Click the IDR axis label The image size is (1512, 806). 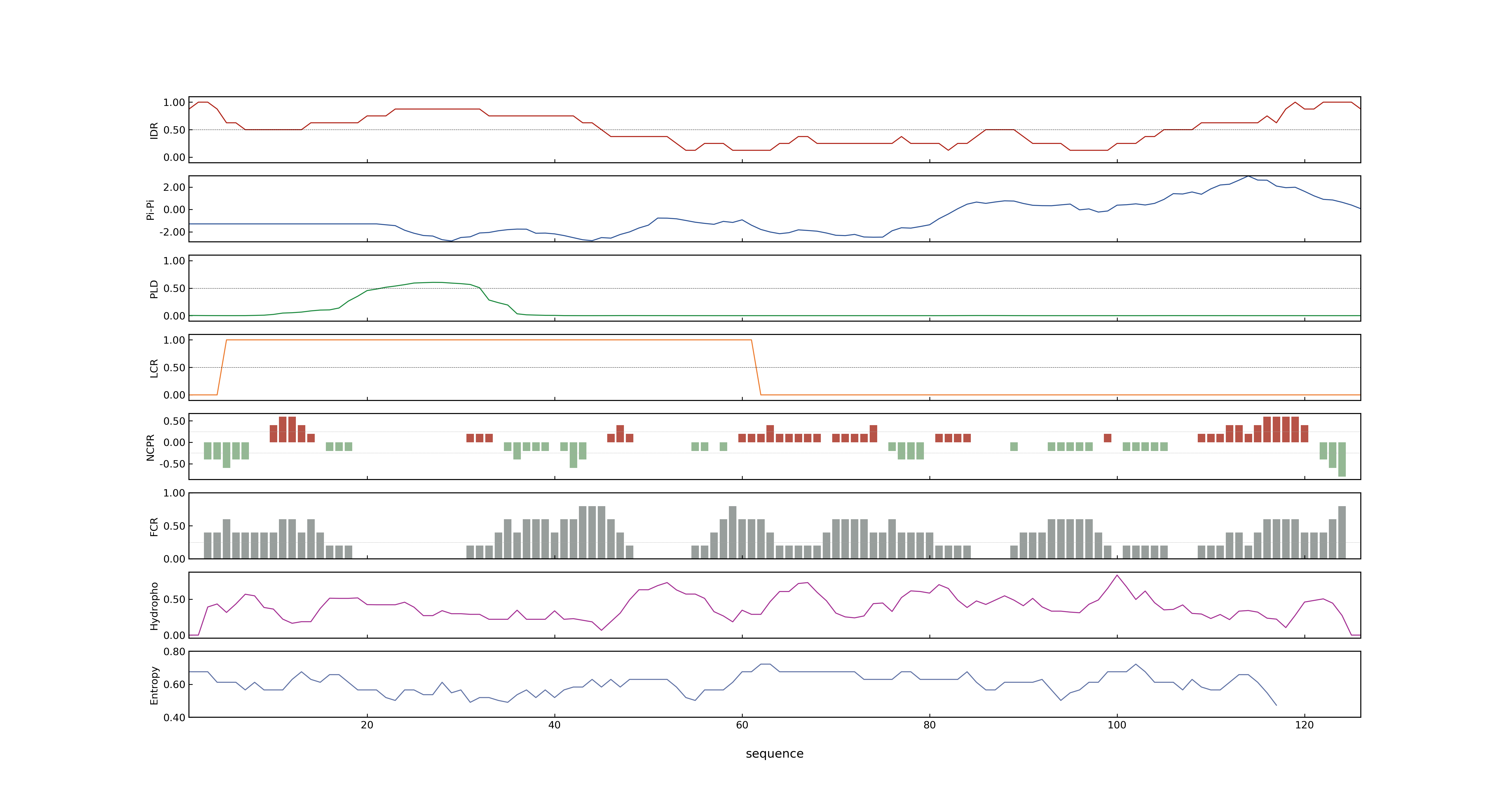point(154,130)
